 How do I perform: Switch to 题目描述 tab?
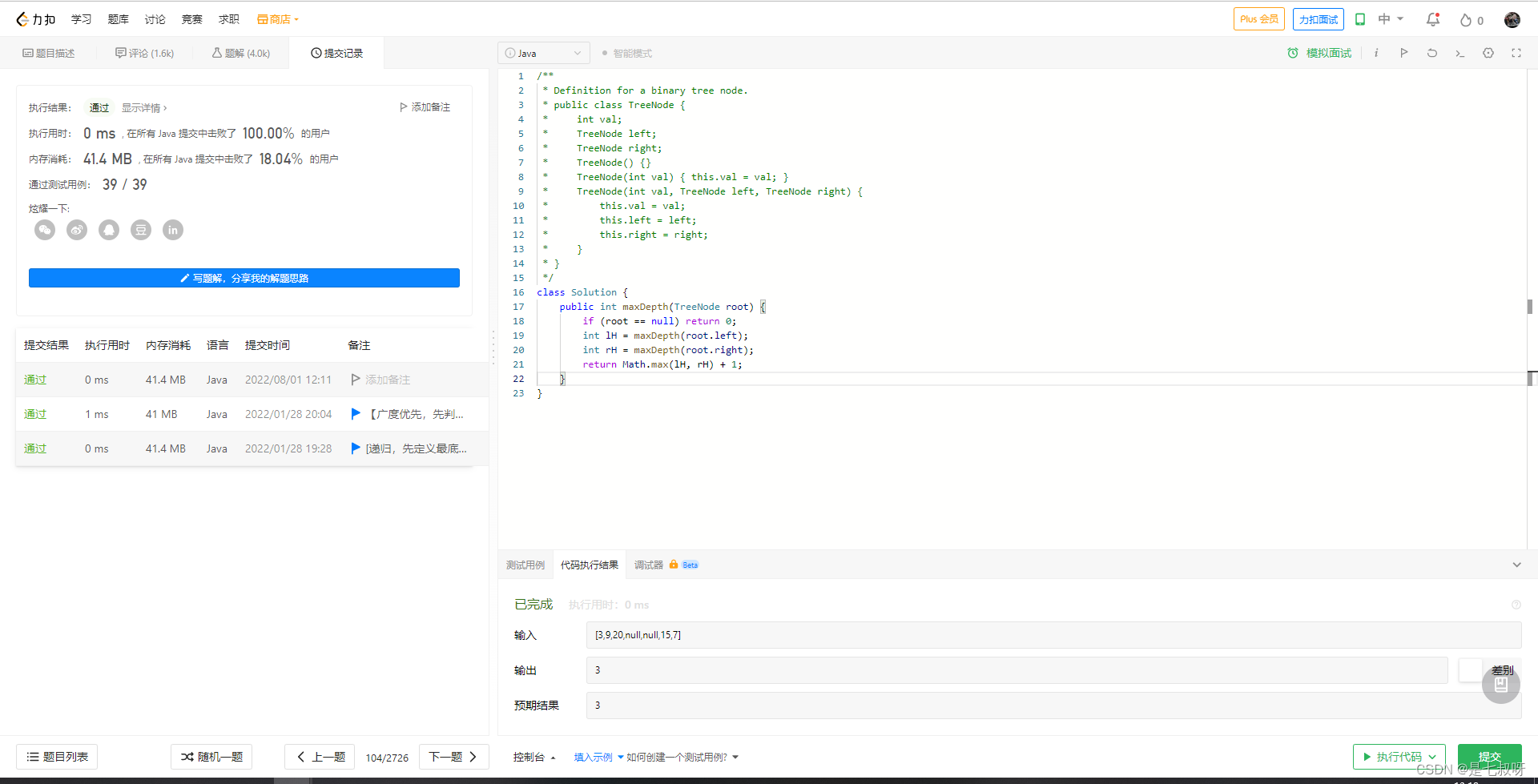48,53
